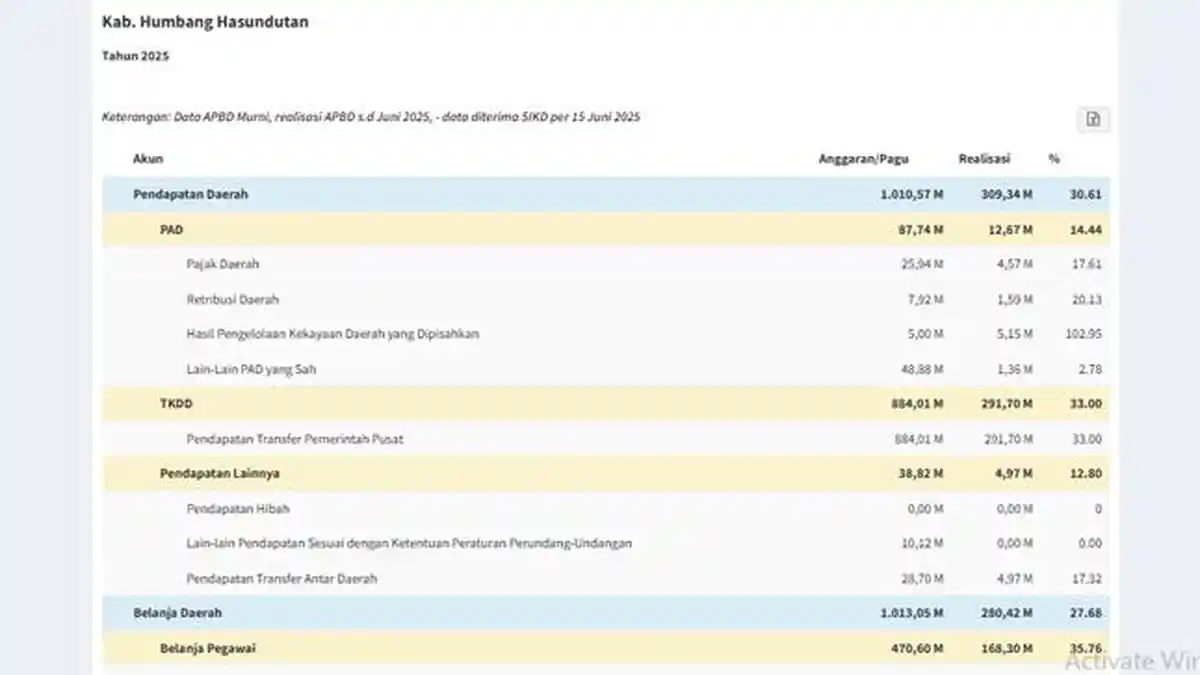Click the export file icon button
1200x675 pixels.
coord(1093,120)
